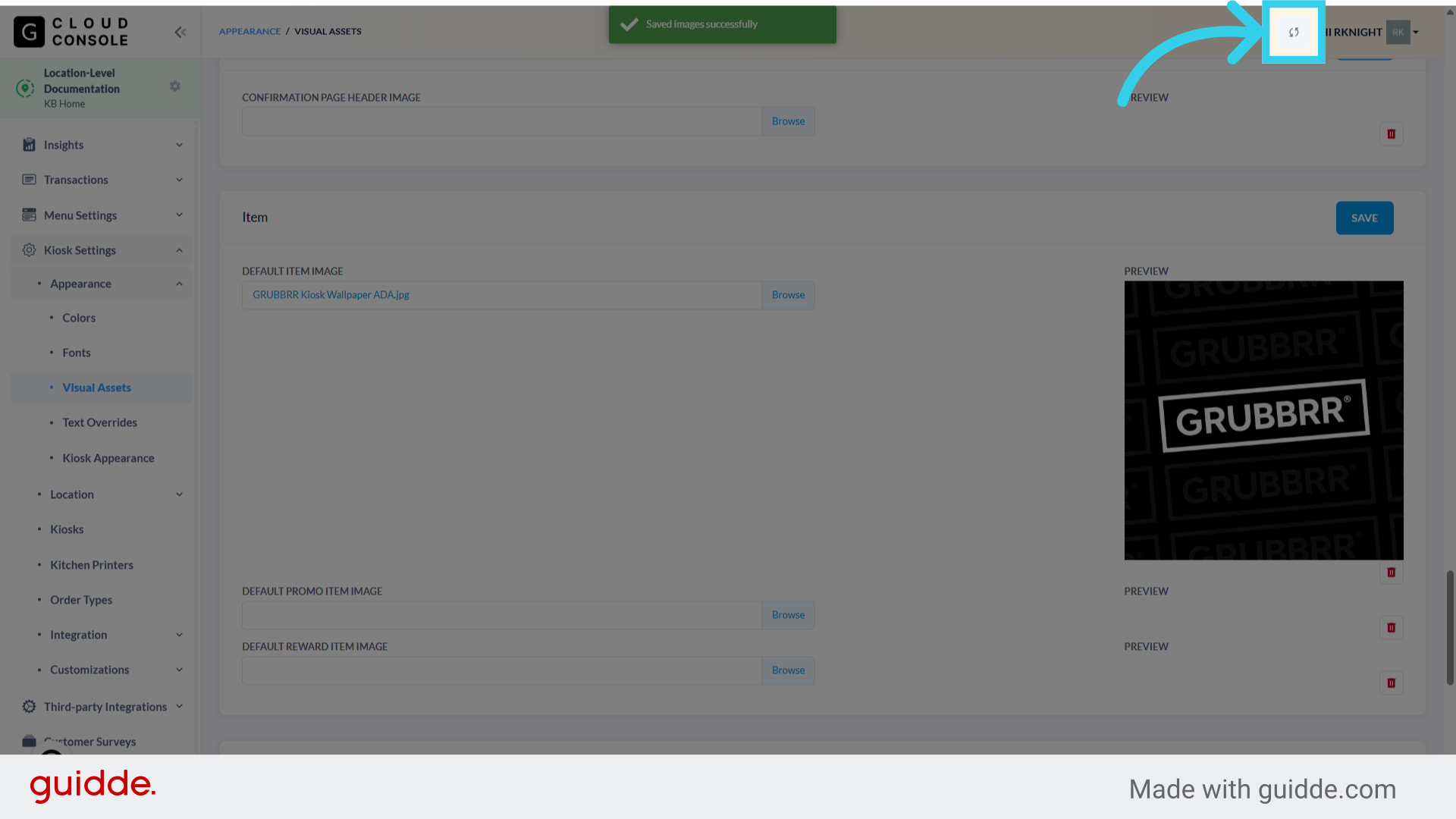Click the RK user avatar
The height and width of the screenshot is (819, 1456).
point(1398,32)
